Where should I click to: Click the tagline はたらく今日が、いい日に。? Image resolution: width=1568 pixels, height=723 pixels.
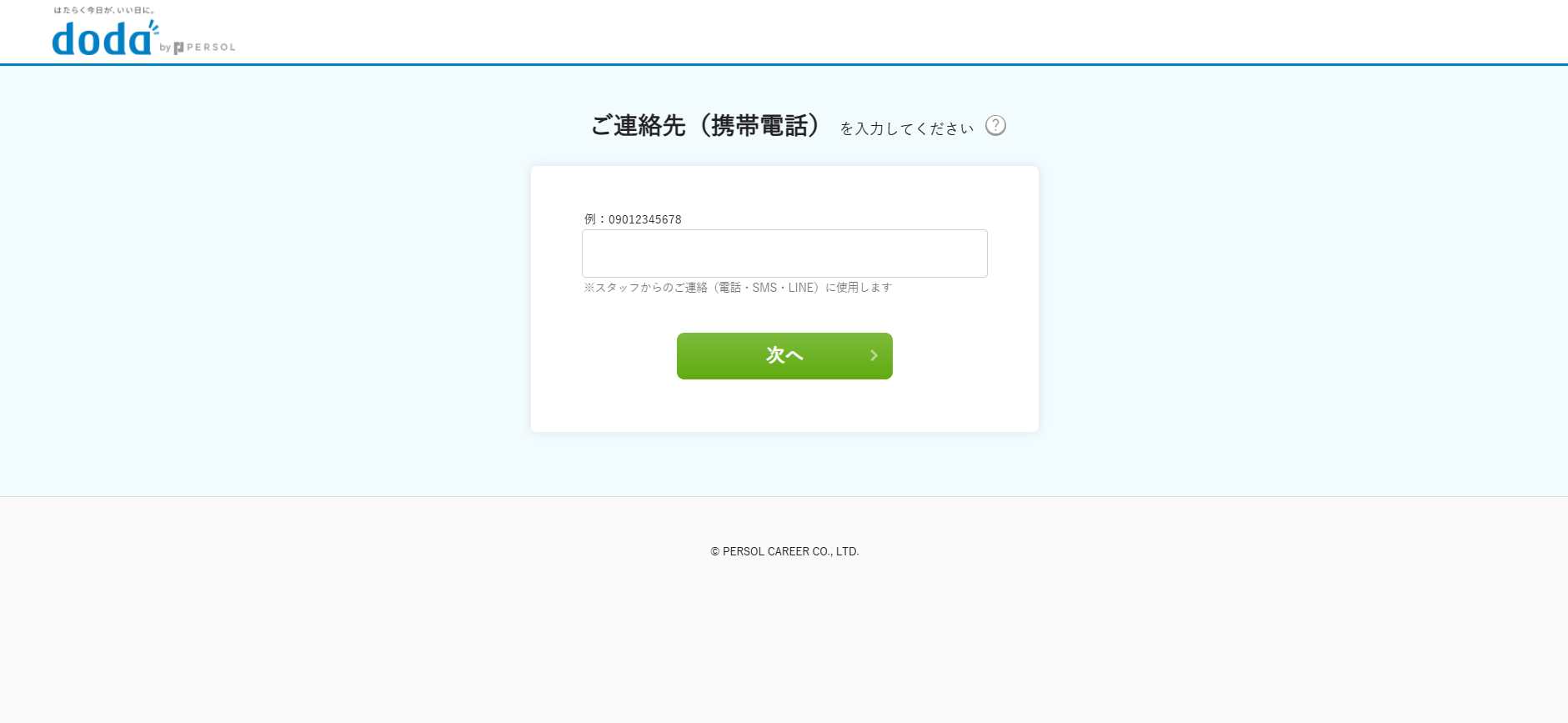point(104,10)
